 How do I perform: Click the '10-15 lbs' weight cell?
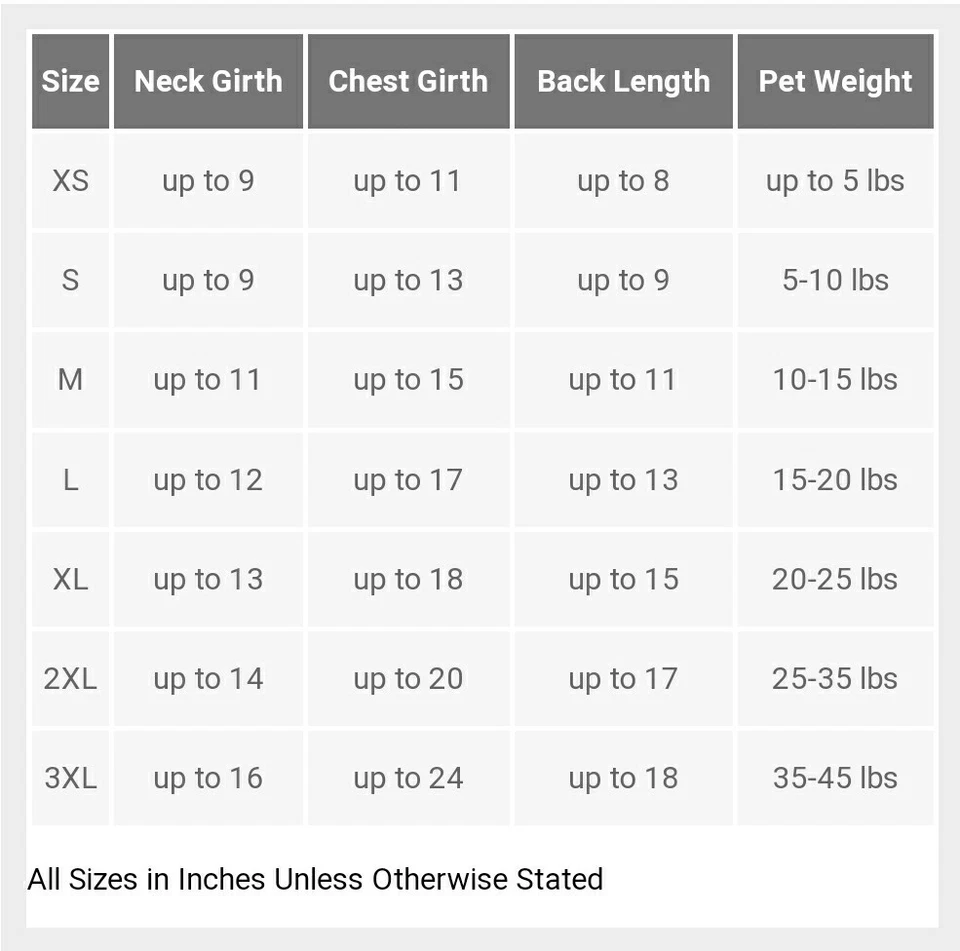pyautogui.click(x=836, y=380)
